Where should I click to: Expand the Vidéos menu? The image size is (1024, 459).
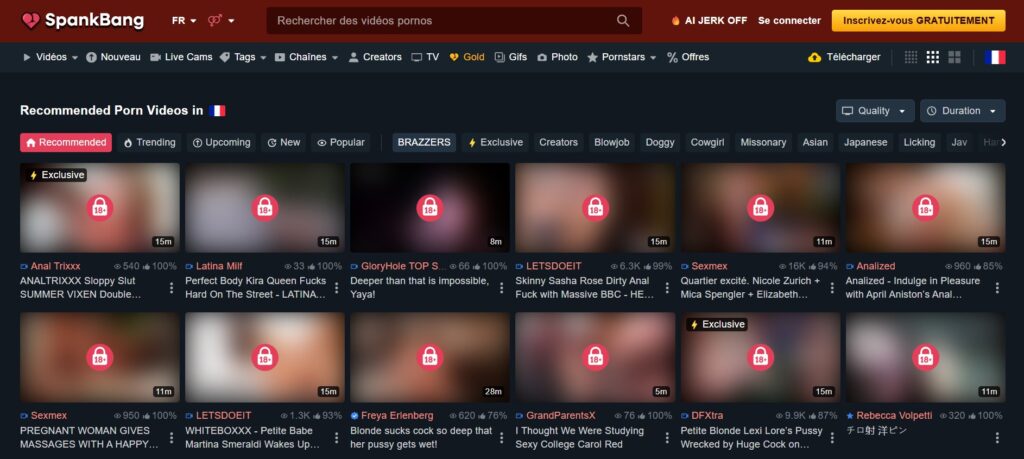[50, 57]
